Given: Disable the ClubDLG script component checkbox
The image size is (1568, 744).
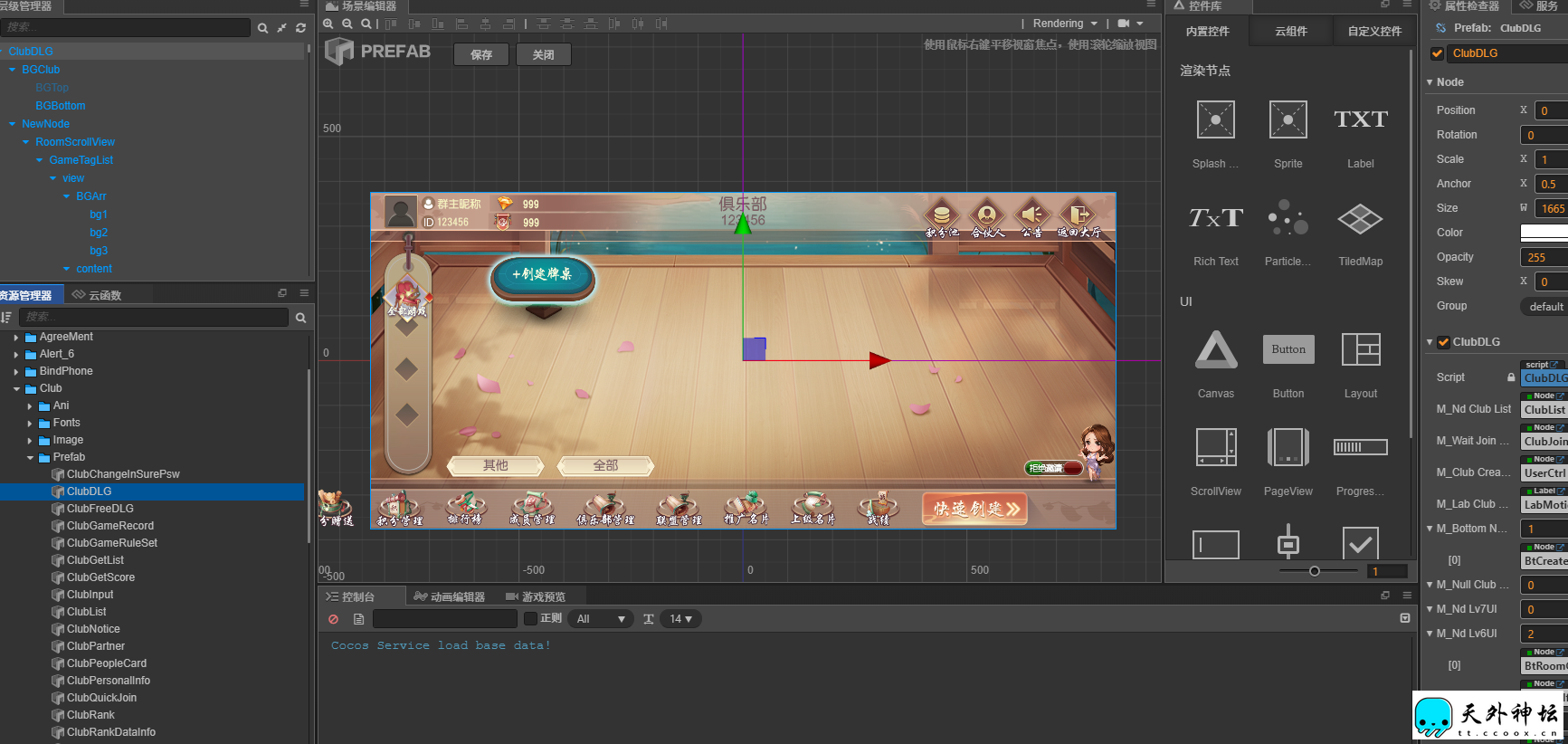Looking at the screenshot, I should tap(1443, 342).
